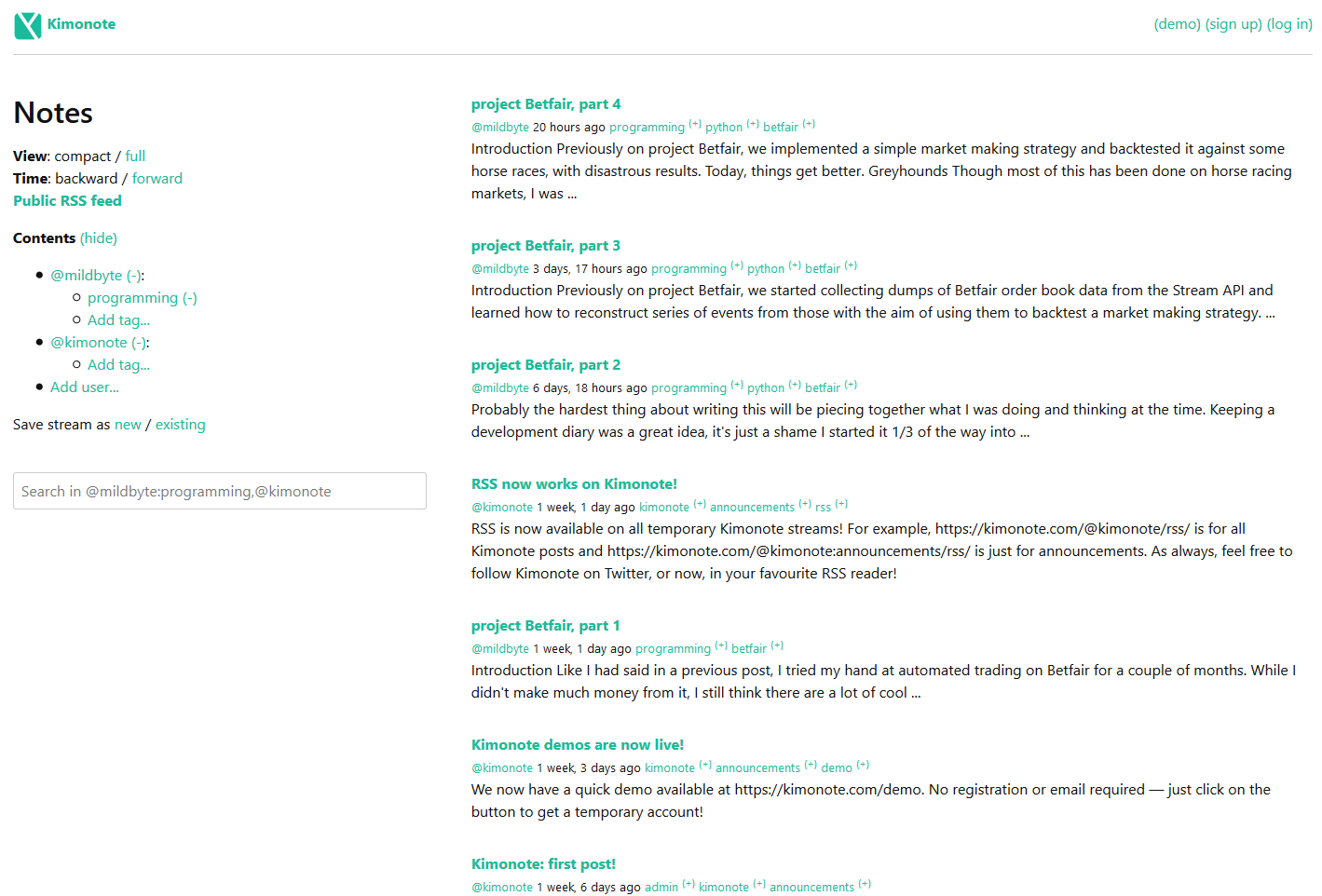Add programming tag (+) on Betfair part 3
Screen dimensions: 1322x896
737,265
